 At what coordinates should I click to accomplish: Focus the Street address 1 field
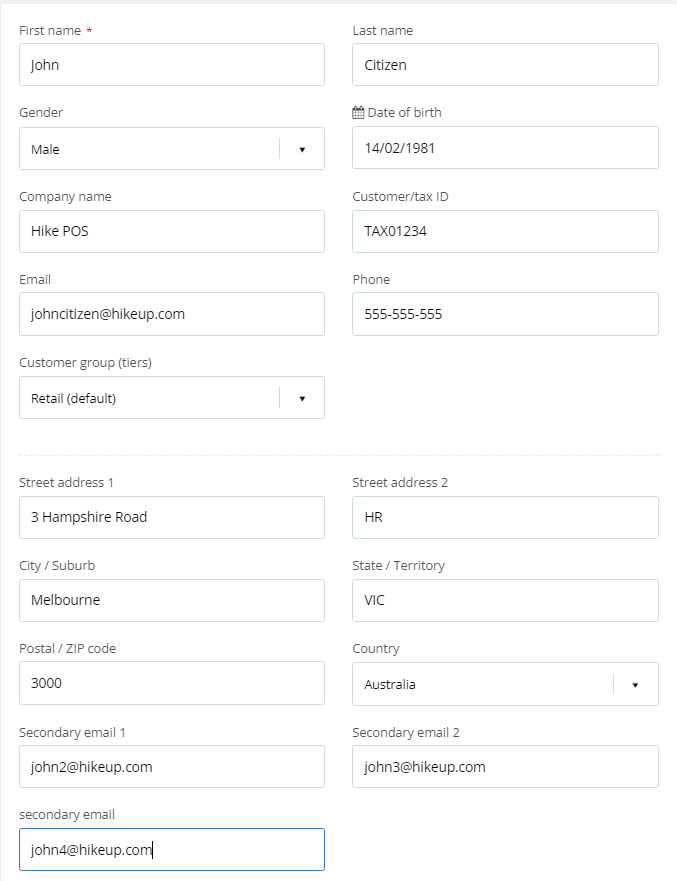point(172,517)
